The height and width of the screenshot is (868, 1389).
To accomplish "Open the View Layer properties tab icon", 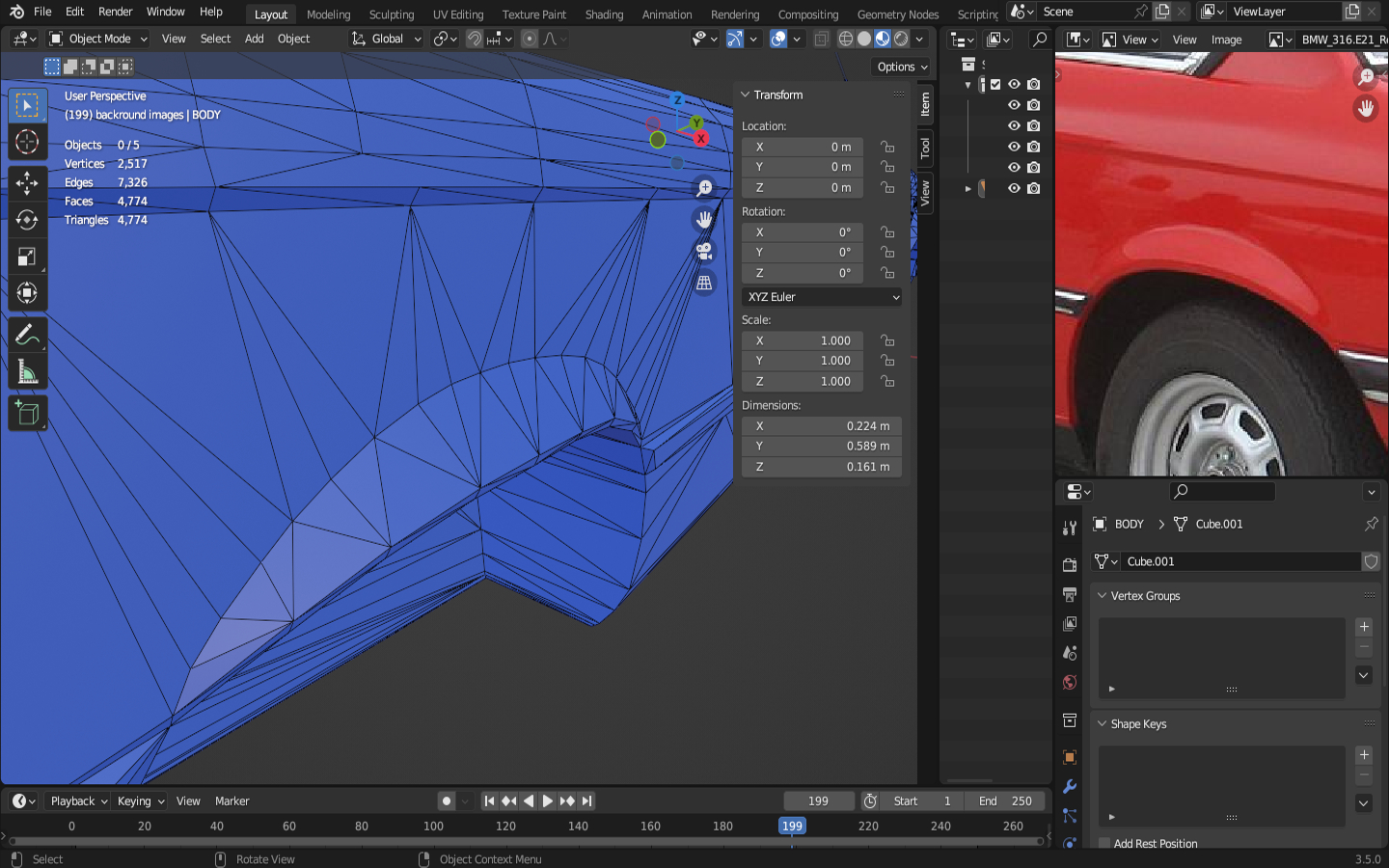I will 1070,624.
